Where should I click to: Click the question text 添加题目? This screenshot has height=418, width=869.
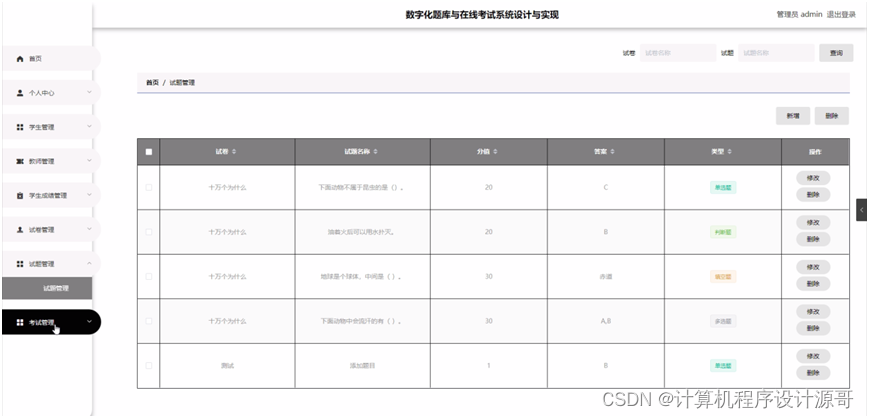pyautogui.click(x=362, y=366)
